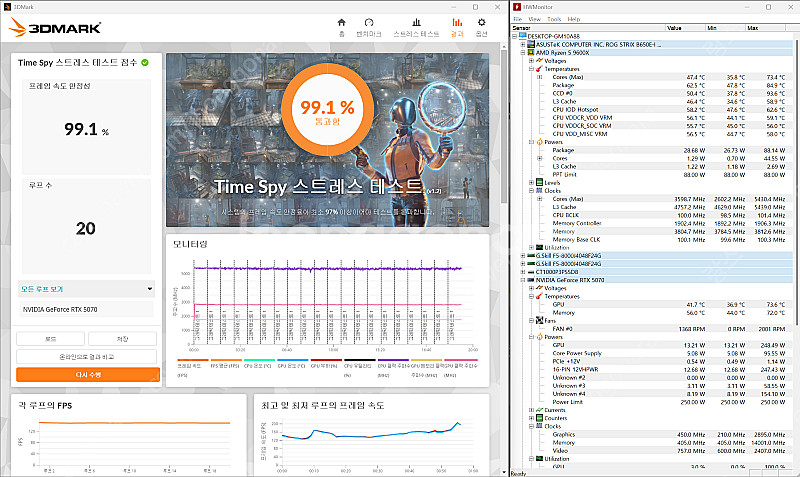Collapse the DESKTOP-GM10A88 root node
Screen dimensions: 800x477
point(514,36)
